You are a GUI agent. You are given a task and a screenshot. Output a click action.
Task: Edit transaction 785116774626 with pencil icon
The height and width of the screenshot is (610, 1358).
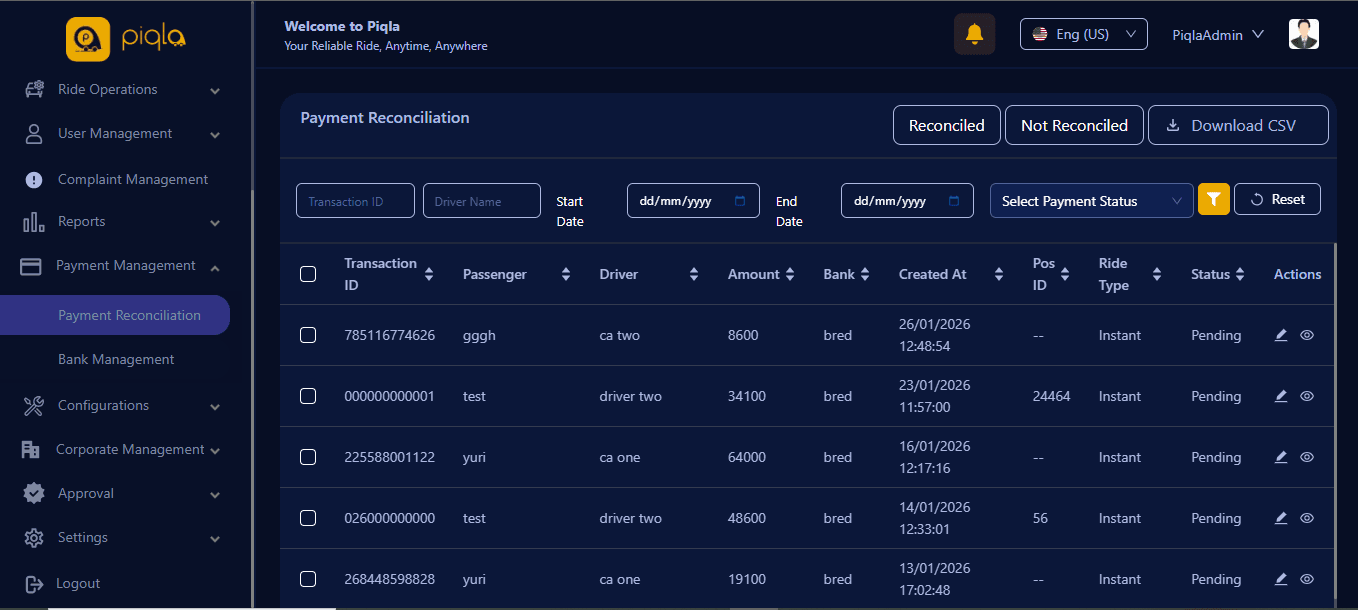(1281, 335)
